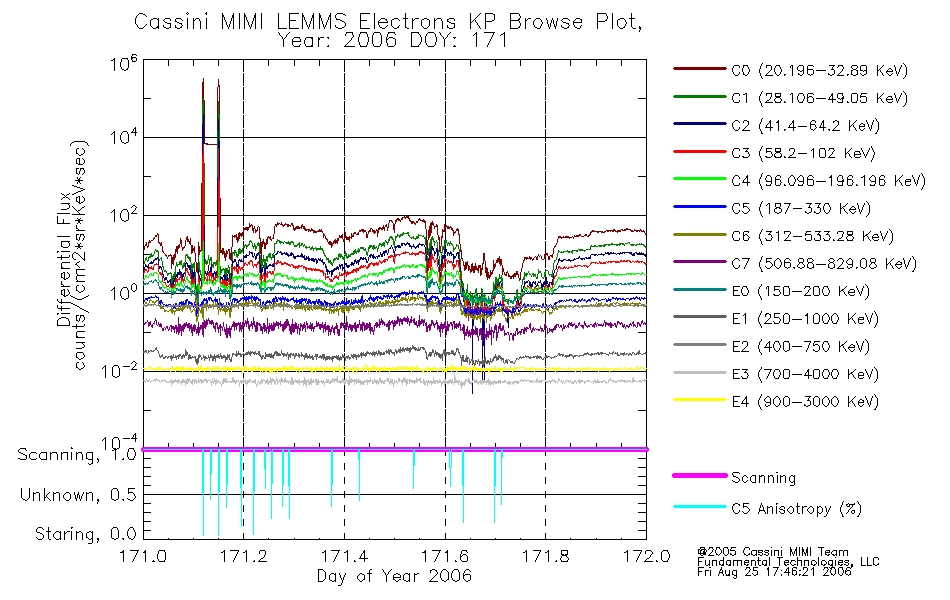
Task: Click the E3 (700-4000 KeV) legend label
Action: tap(805, 374)
